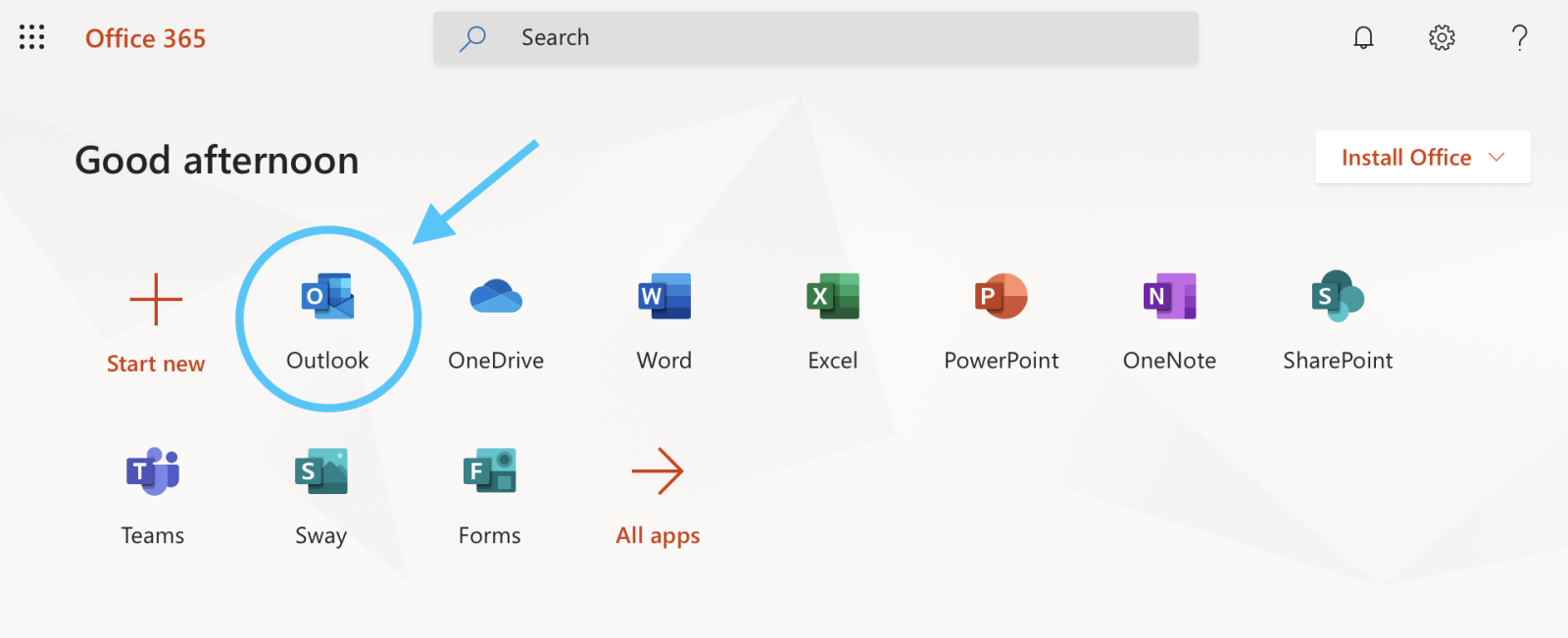Image resolution: width=1568 pixels, height=638 pixels.
Task: Open the app launcher waffle menu
Action: [x=32, y=38]
